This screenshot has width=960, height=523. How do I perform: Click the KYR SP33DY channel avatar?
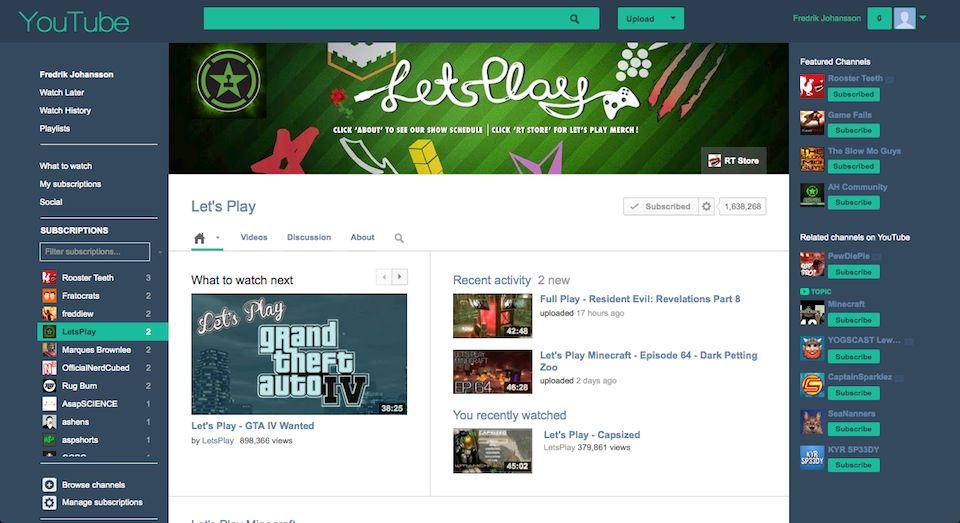[812, 458]
